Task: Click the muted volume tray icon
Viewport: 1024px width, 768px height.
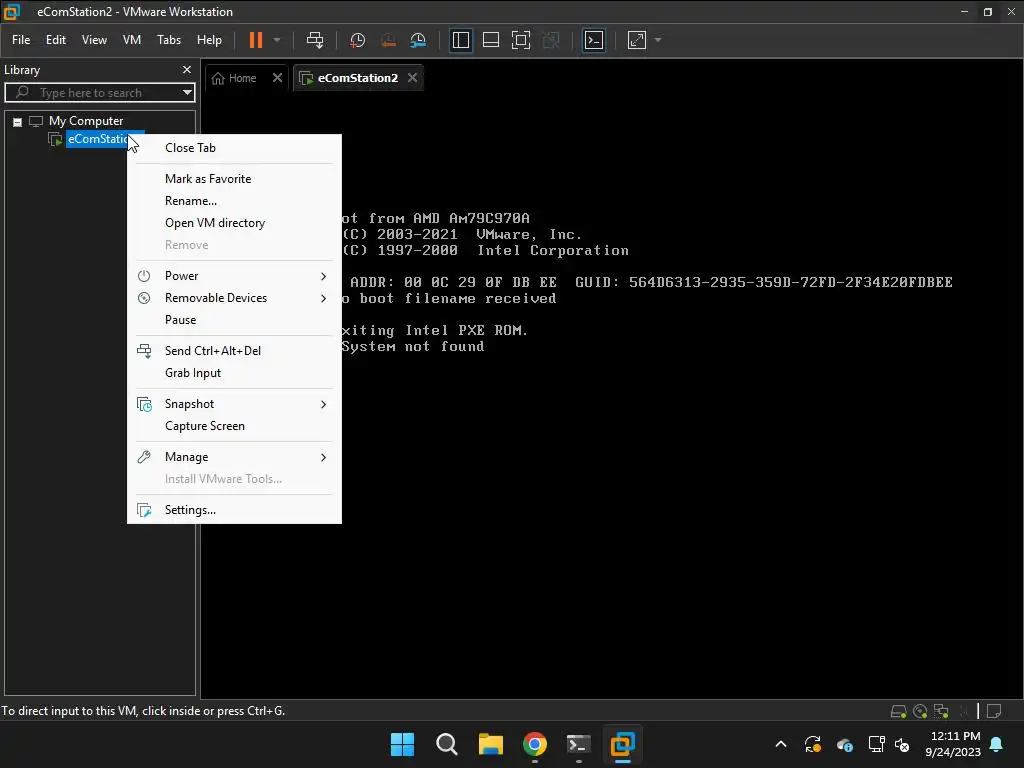Action: point(903,744)
